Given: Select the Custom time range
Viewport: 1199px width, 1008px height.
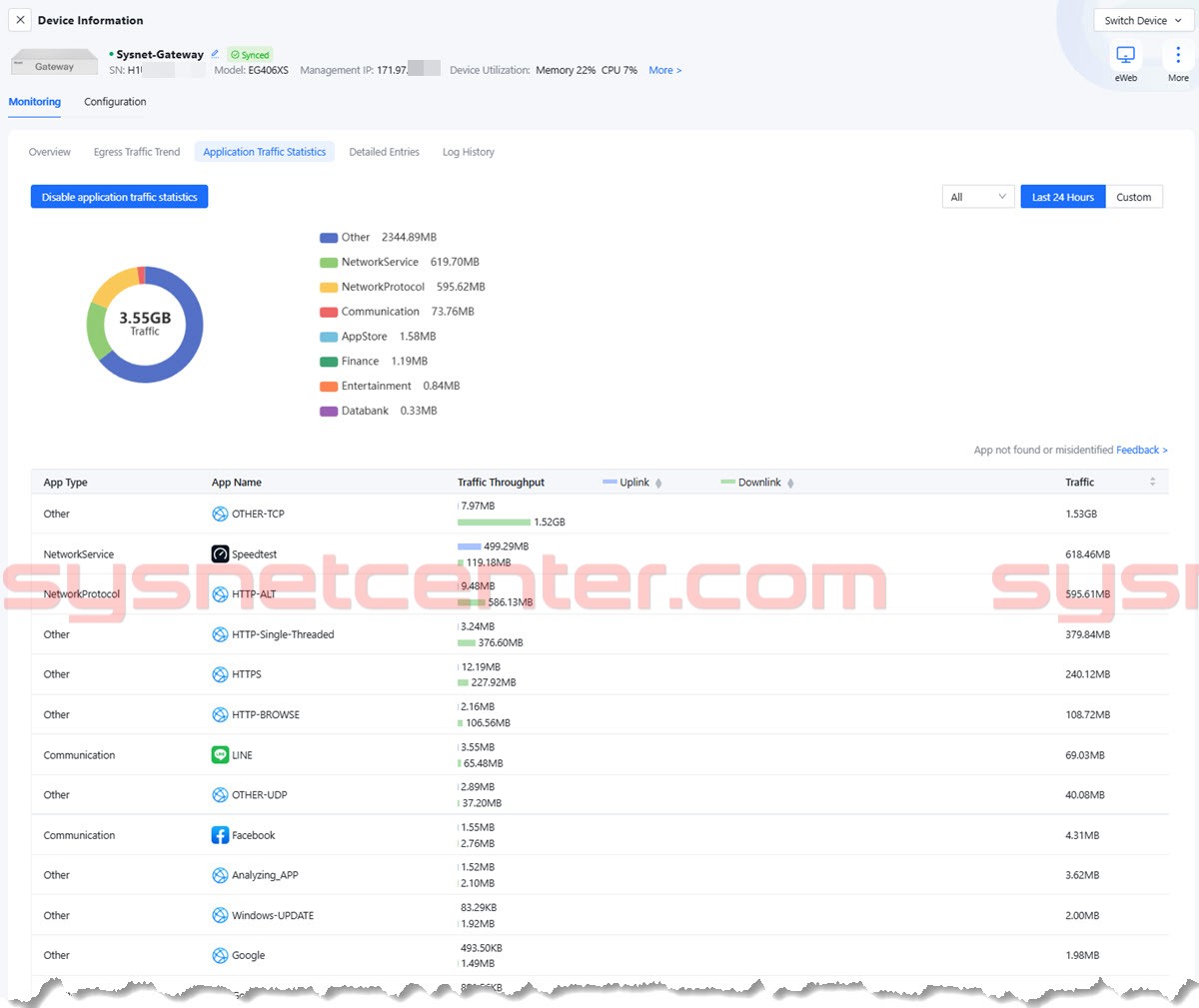Looking at the screenshot, I should pos(1133,197).
